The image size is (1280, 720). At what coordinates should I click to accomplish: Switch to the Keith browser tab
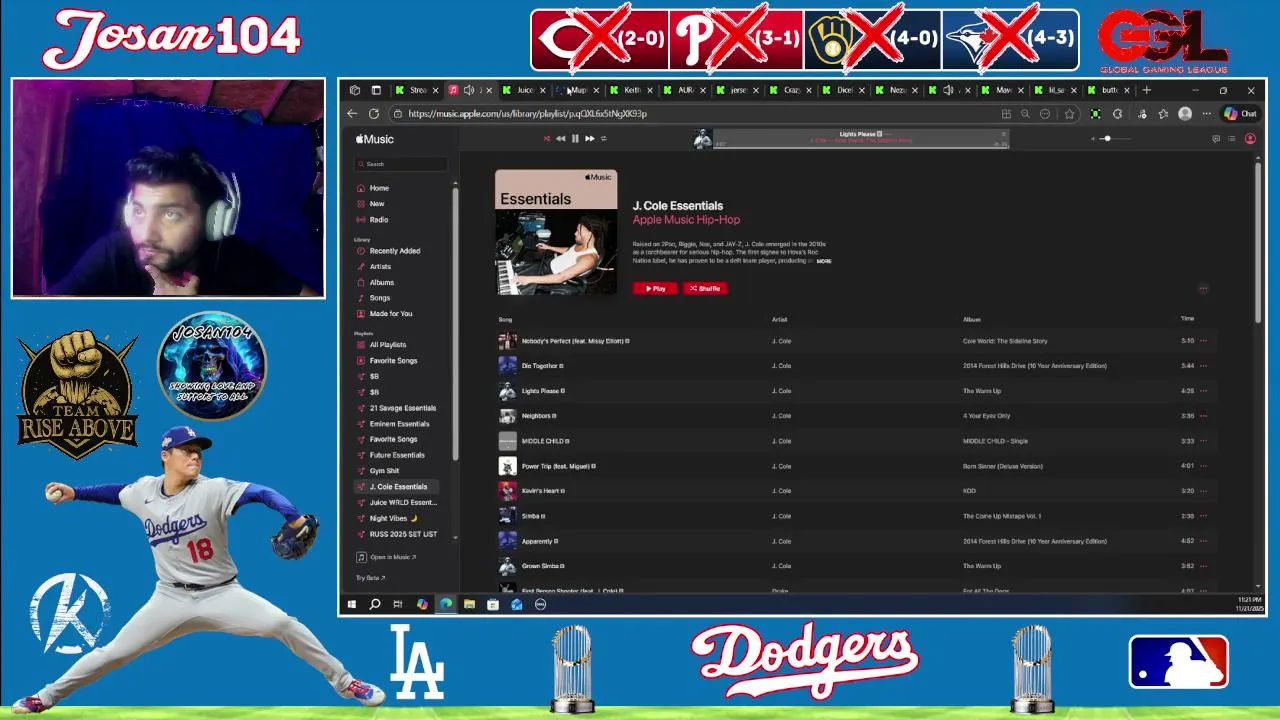[632, 90]
